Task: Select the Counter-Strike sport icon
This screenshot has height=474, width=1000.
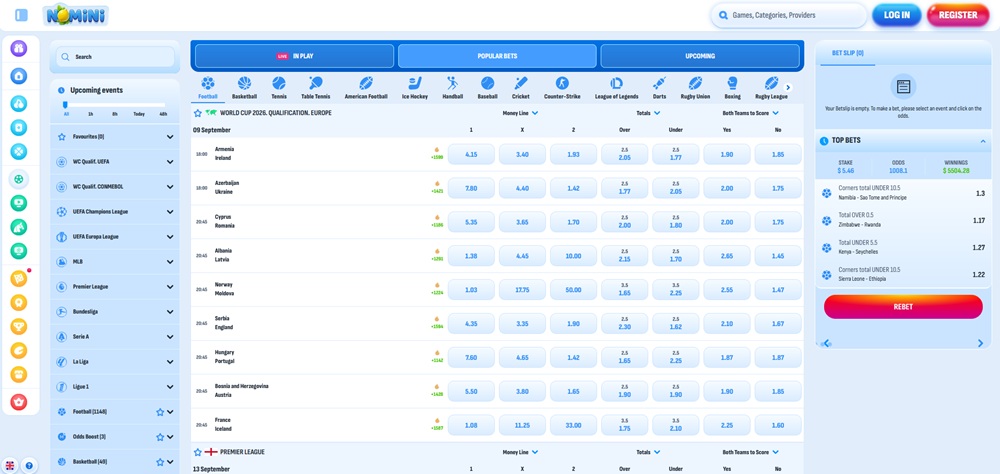Action: [562, 84]
